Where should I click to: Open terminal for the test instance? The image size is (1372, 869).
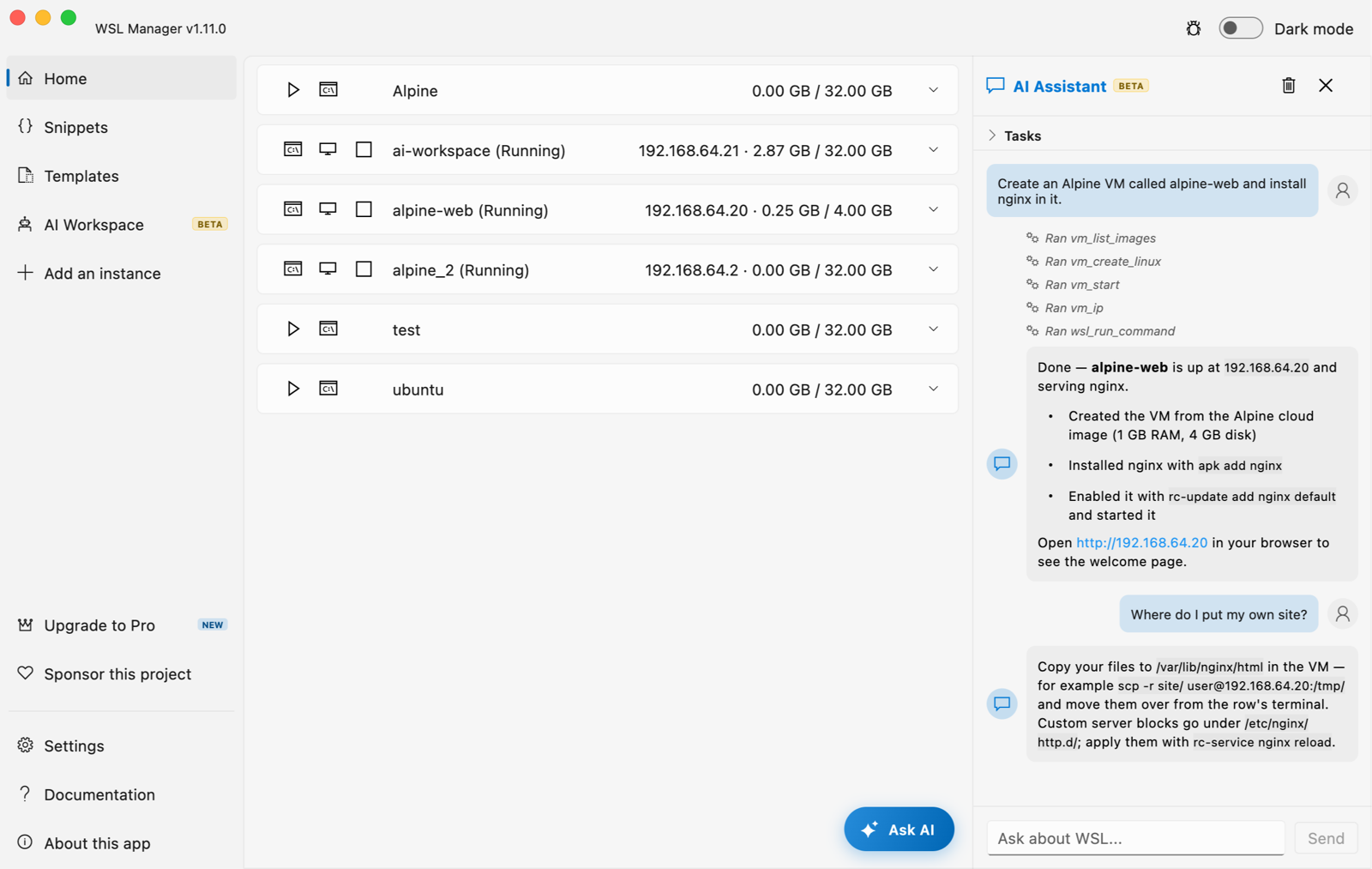click(x=328, y=329)
